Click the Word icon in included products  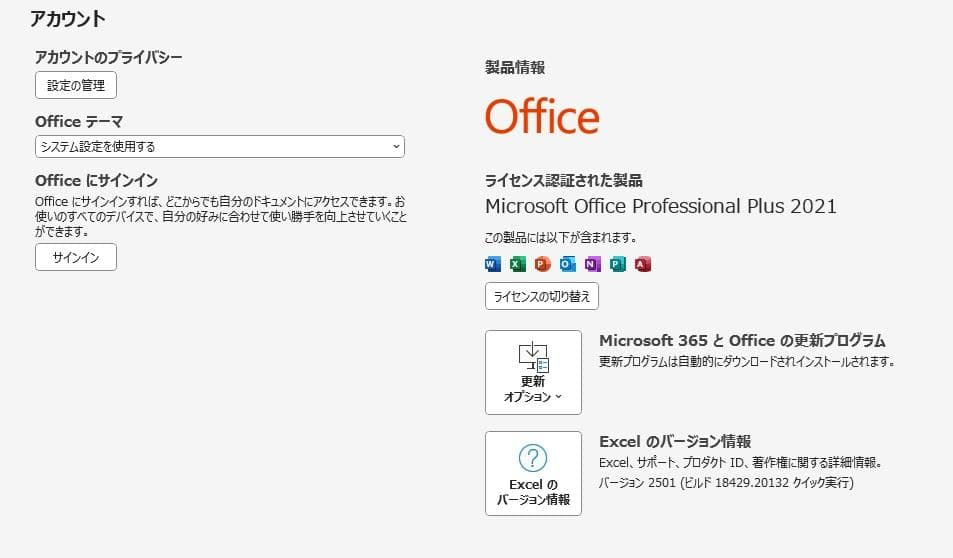coord(492,264)
